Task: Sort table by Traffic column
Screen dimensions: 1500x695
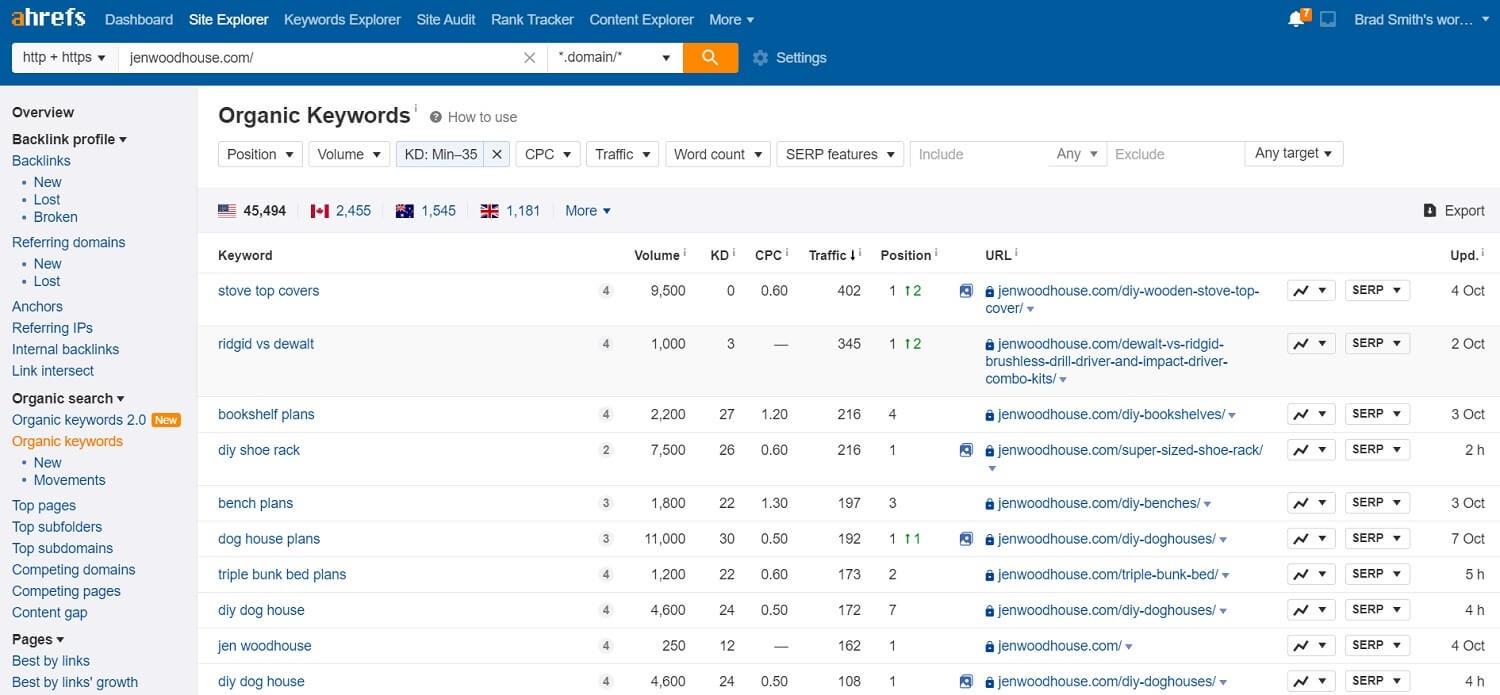Action: point(832,255)
